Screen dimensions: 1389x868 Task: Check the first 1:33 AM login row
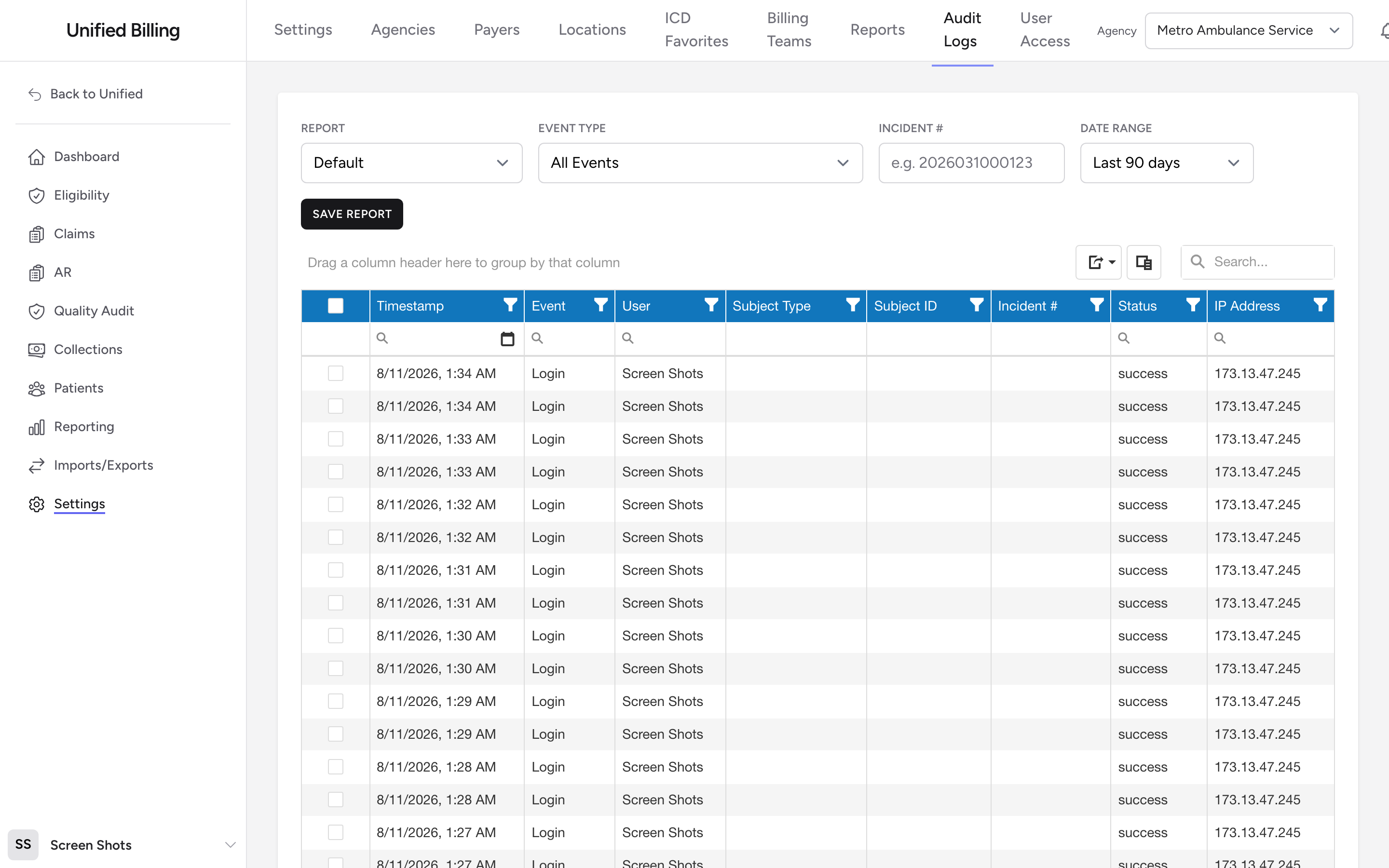pos(336,439)
